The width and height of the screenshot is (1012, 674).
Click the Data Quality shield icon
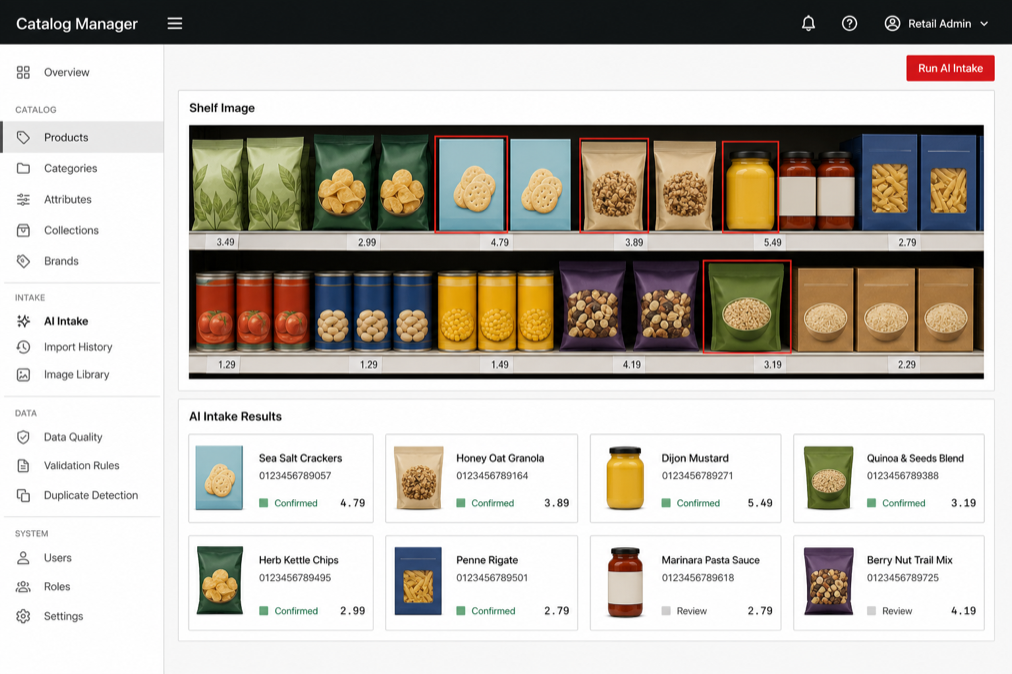click(23, 437)
